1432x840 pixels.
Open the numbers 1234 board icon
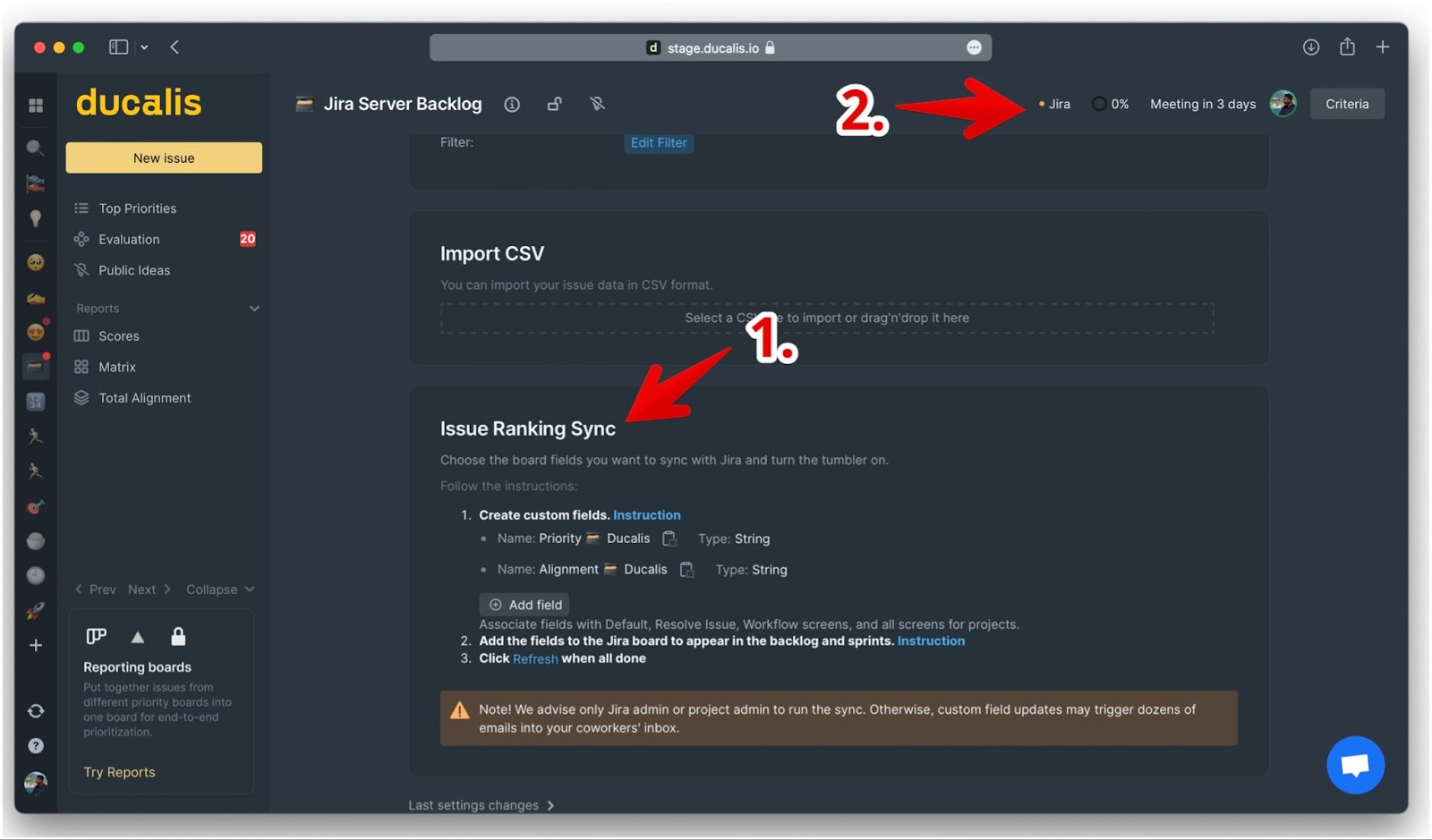[36, 402]
